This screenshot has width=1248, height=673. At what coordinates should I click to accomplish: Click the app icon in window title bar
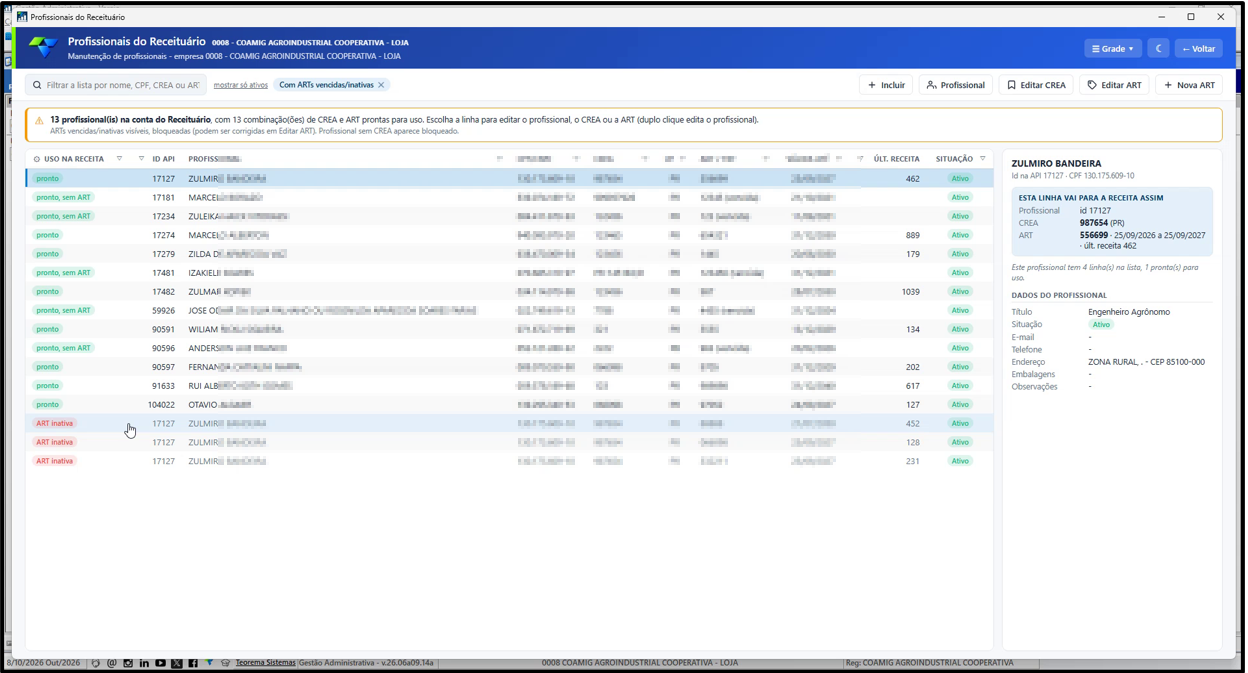tap(22, 17)
